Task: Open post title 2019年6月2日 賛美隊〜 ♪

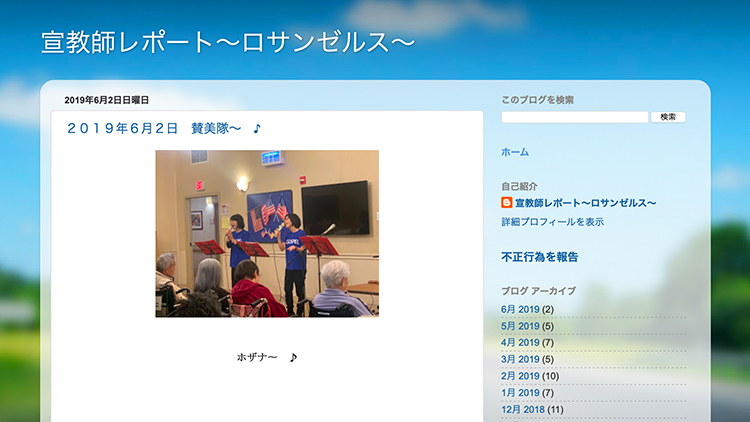Action: point(164,129)
